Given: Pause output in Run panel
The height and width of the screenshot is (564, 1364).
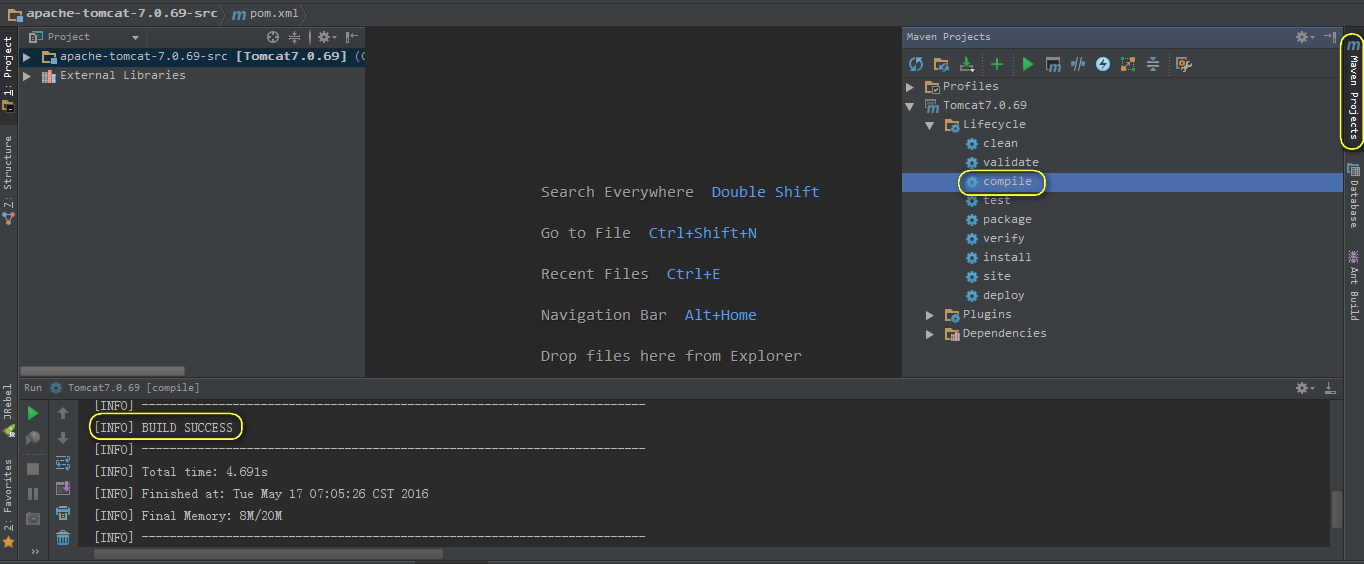Looking at the screenshot, I should (x=33, y=494).
